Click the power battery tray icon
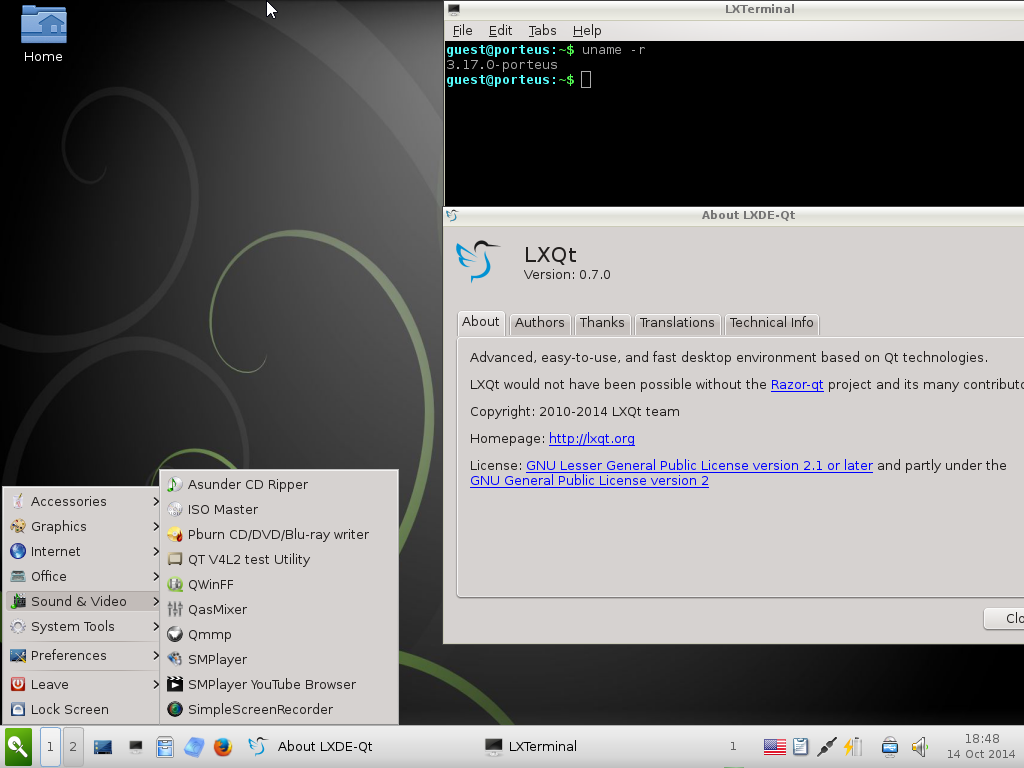 click(x=852, y=746)
